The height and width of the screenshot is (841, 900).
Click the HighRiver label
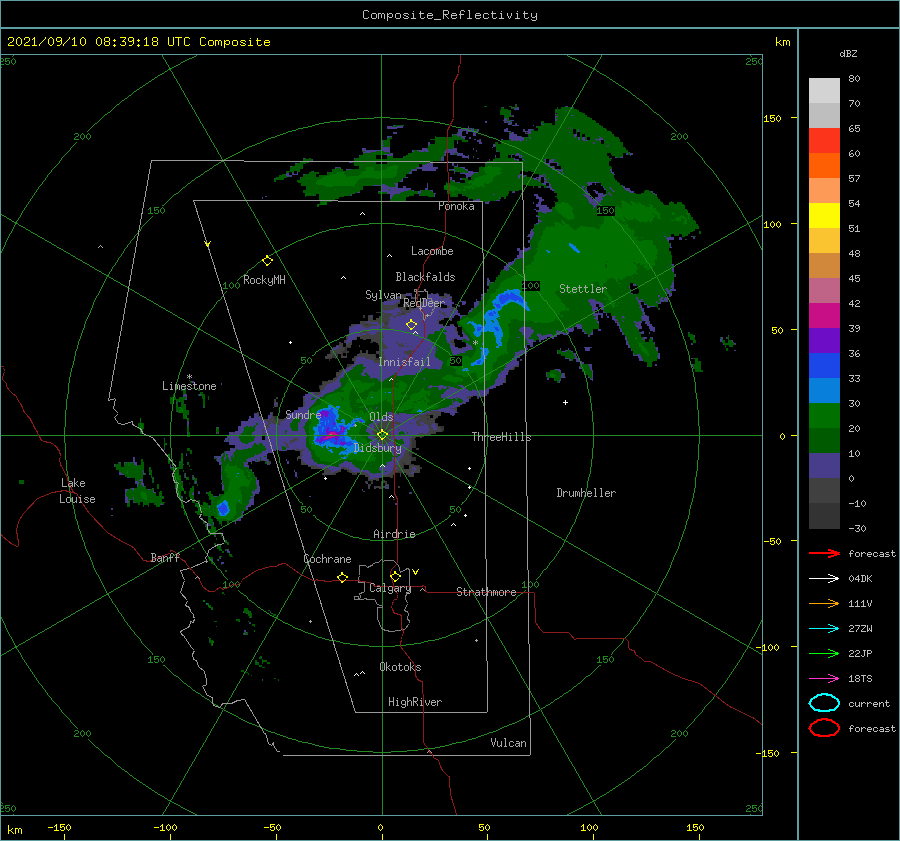pyautogui.click(x=415, y=702)
